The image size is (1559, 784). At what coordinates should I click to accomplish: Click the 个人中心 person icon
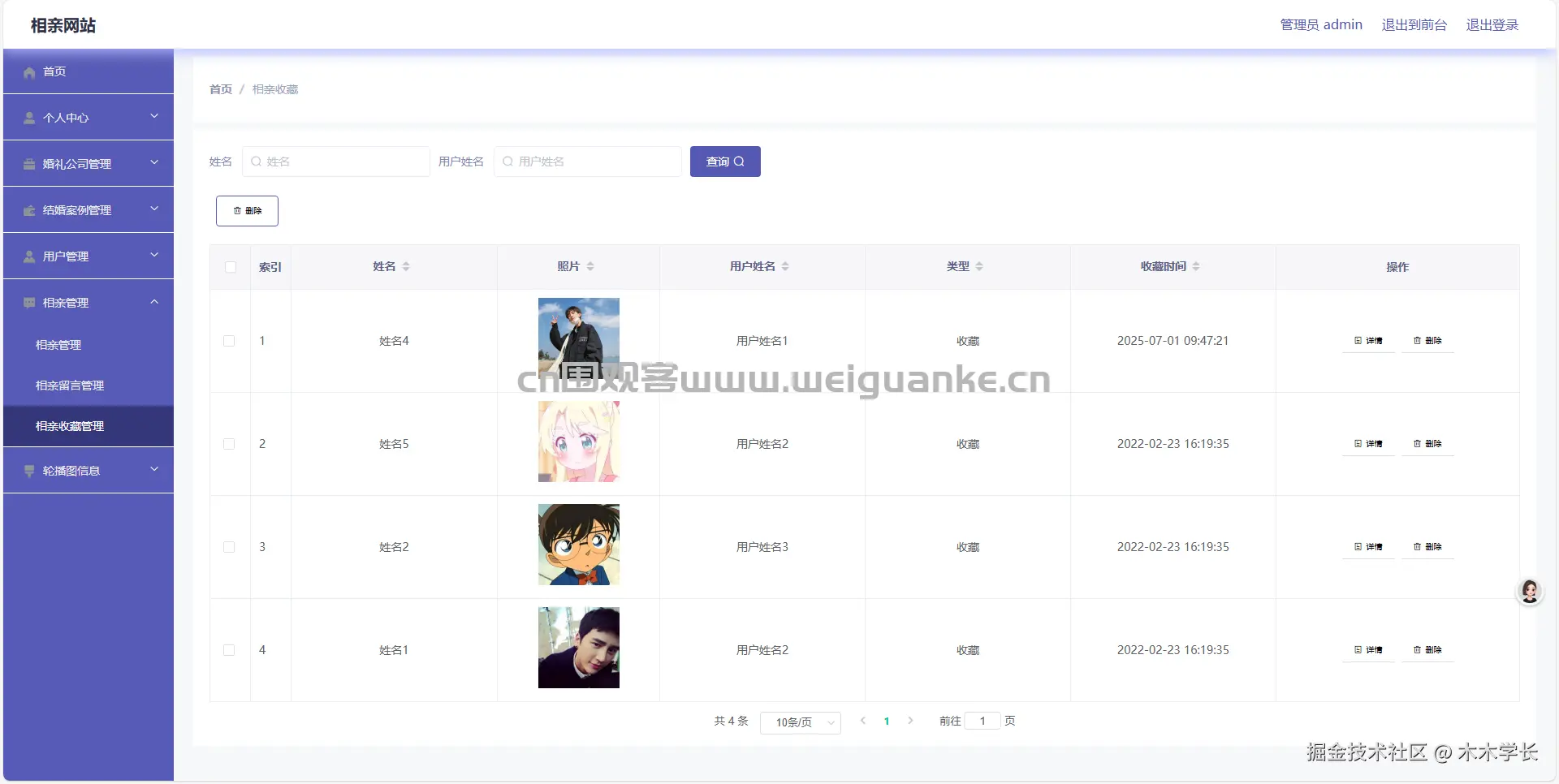pyautogui.click(x=29, y=118)
